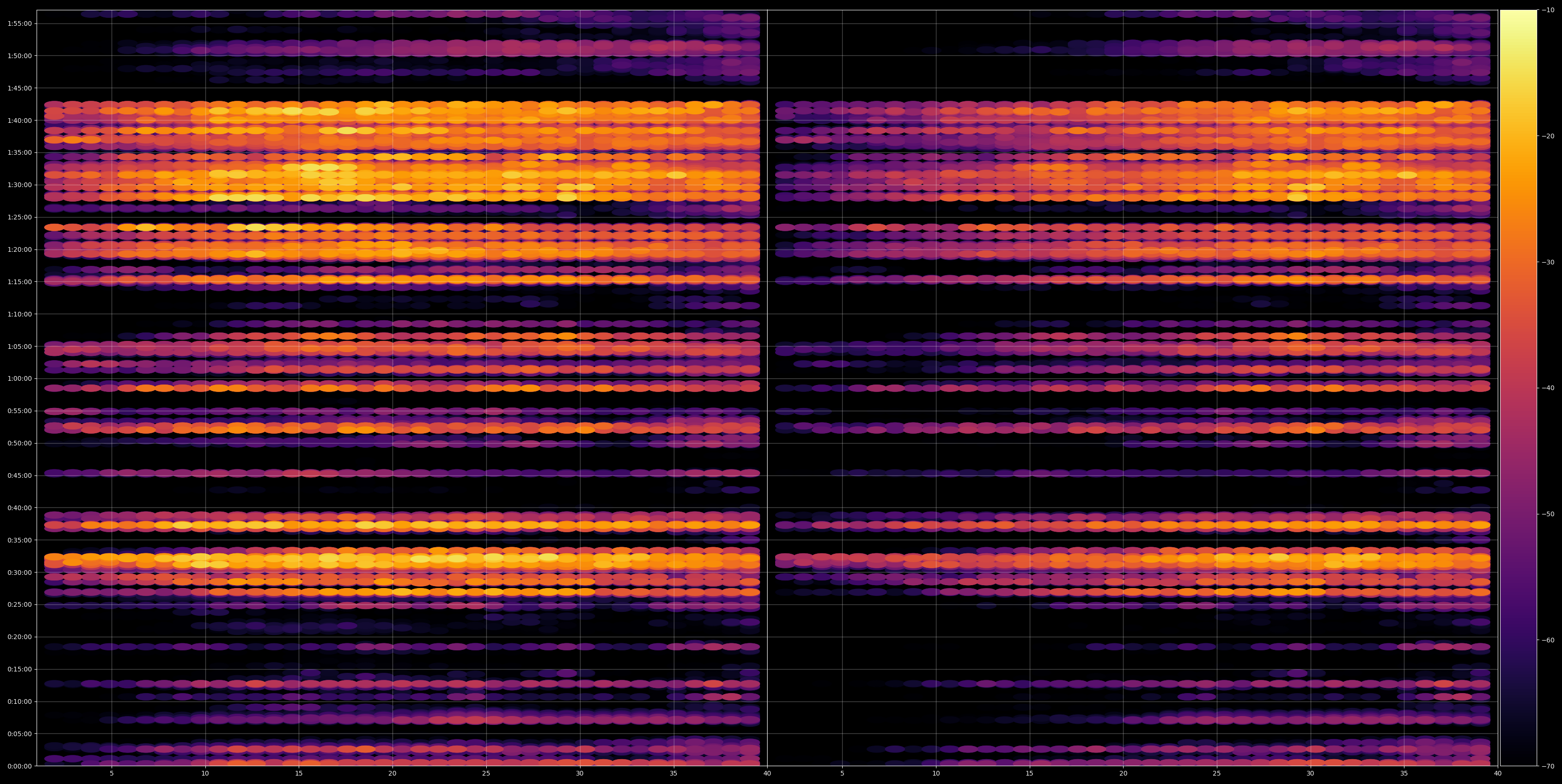This screenshot has height=784, width=1562.
Task: Select x-axis label 10 of the left plot
Action: pyautogui.click(x=205, y=773)
